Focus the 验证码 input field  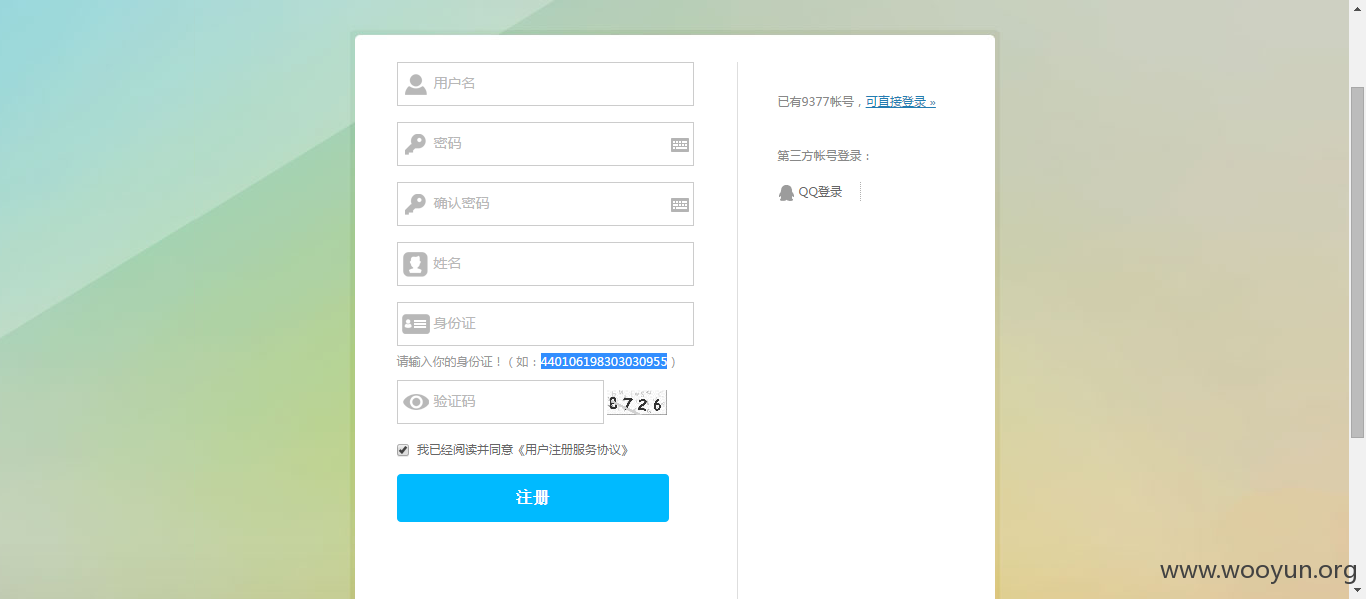click(500, 402)
